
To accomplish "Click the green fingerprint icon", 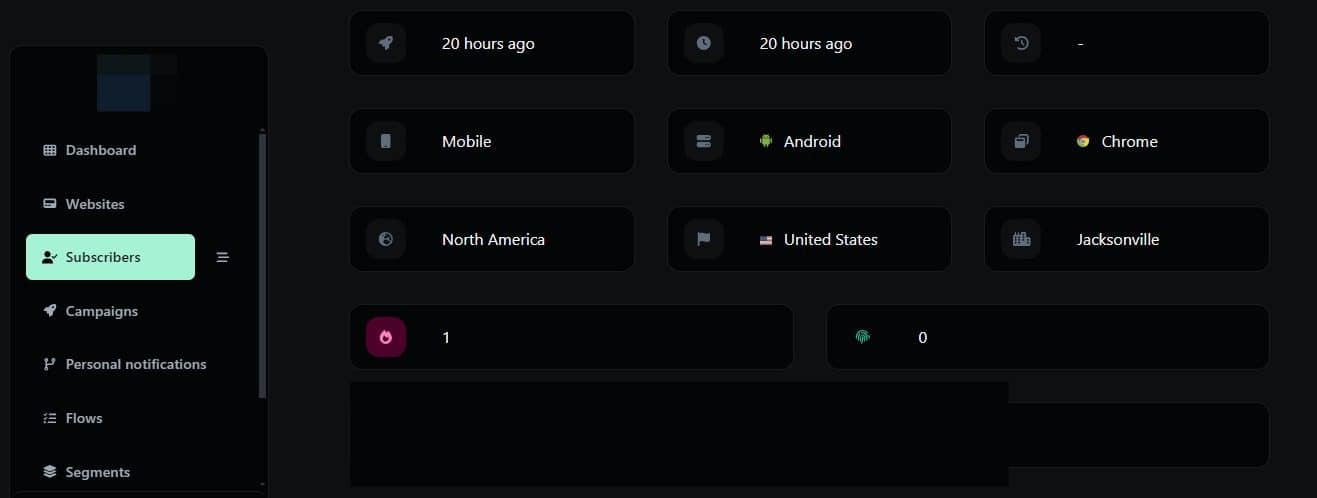I will coord(863,337).
